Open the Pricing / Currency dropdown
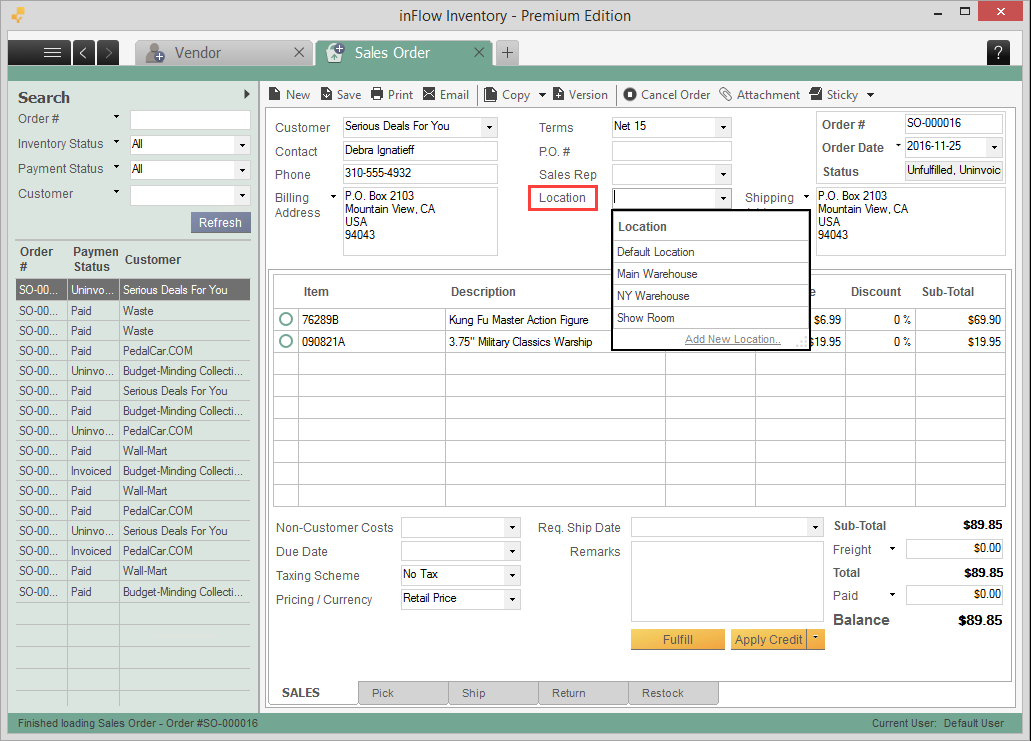The width and height of the screenshot is (1031, 741). (512, 599)
